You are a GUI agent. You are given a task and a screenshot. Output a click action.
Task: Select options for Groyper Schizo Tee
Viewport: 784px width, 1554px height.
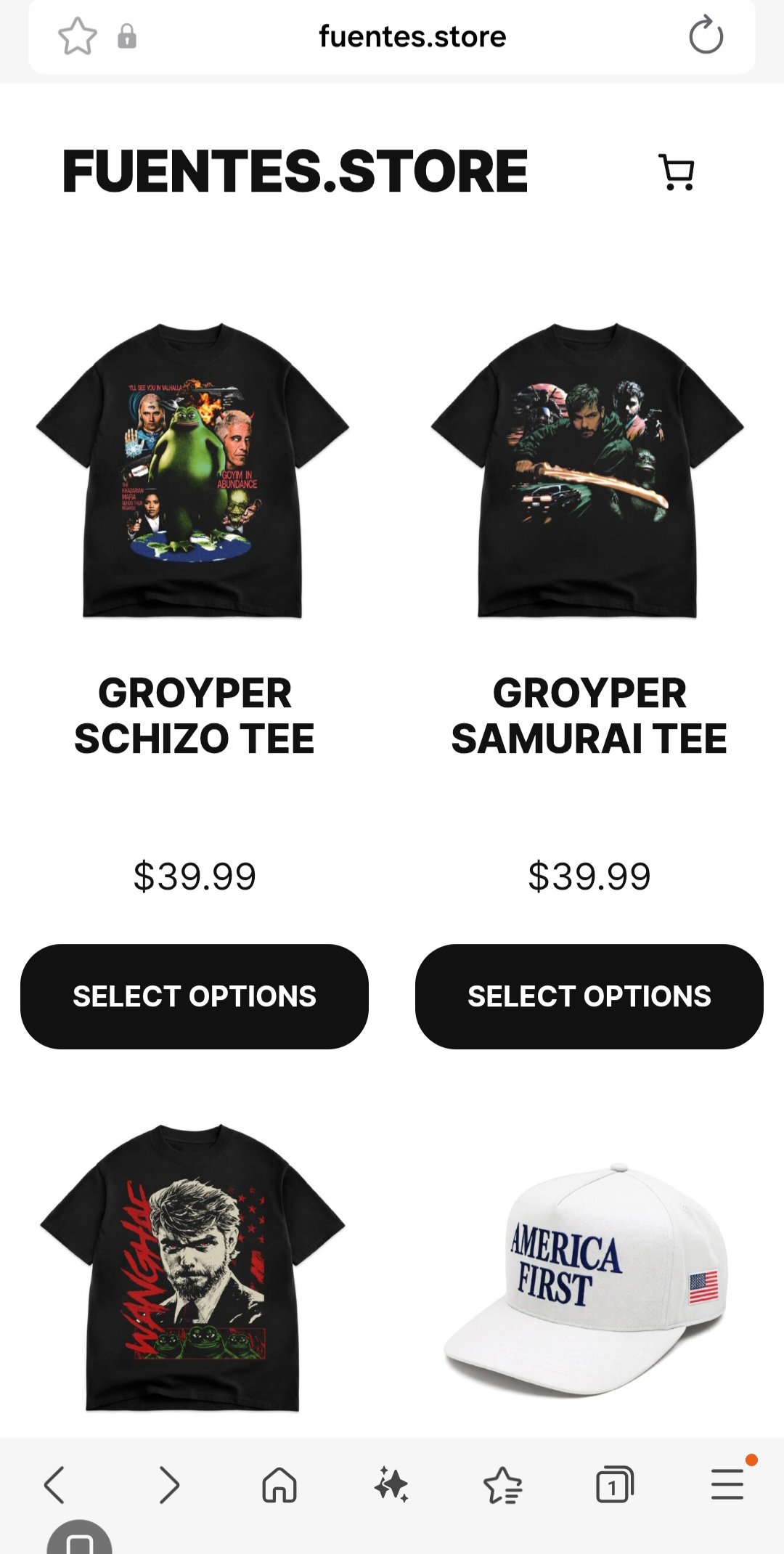coord(195,996)
